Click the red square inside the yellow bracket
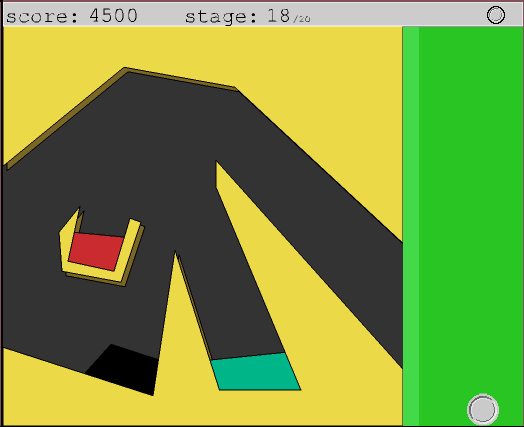Screen dimensions: 524x427 coord(96,252)
